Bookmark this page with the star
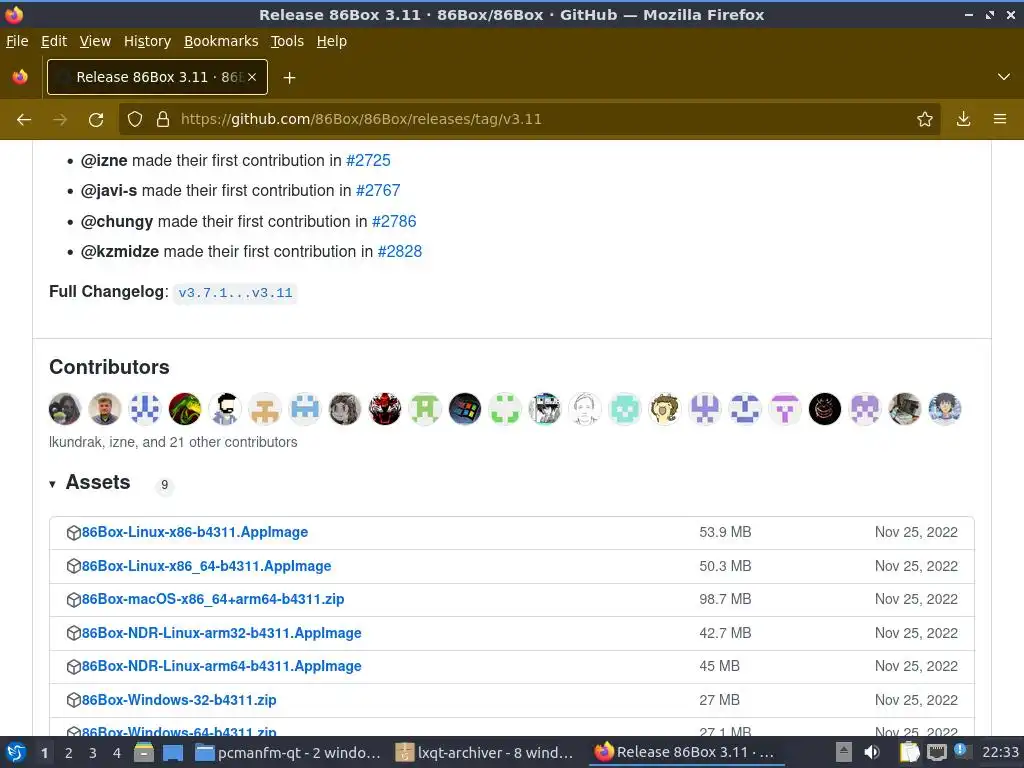The image size is (1024, 768). (x=925, y=120)
